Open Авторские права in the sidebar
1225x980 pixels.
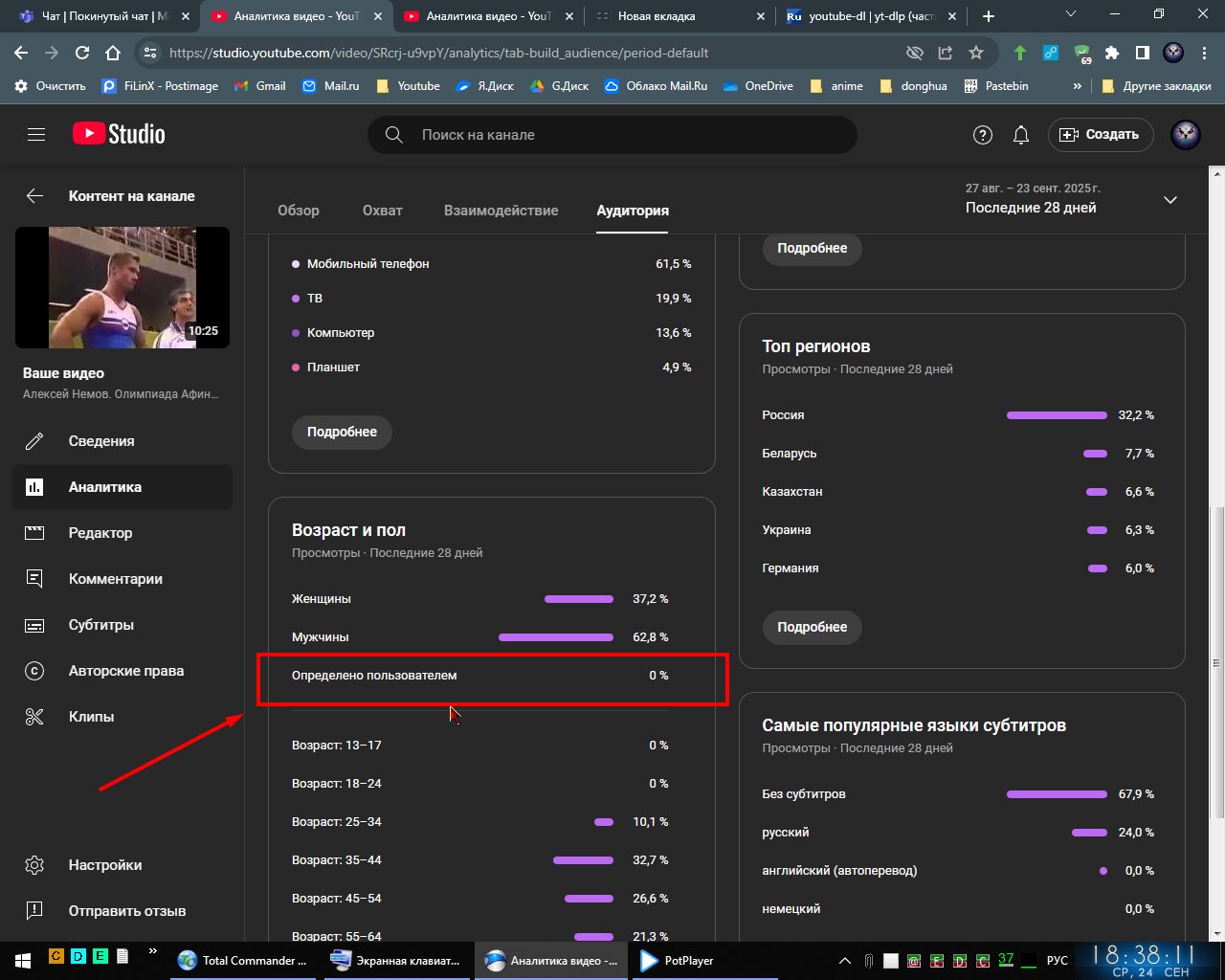coord(125,671)
